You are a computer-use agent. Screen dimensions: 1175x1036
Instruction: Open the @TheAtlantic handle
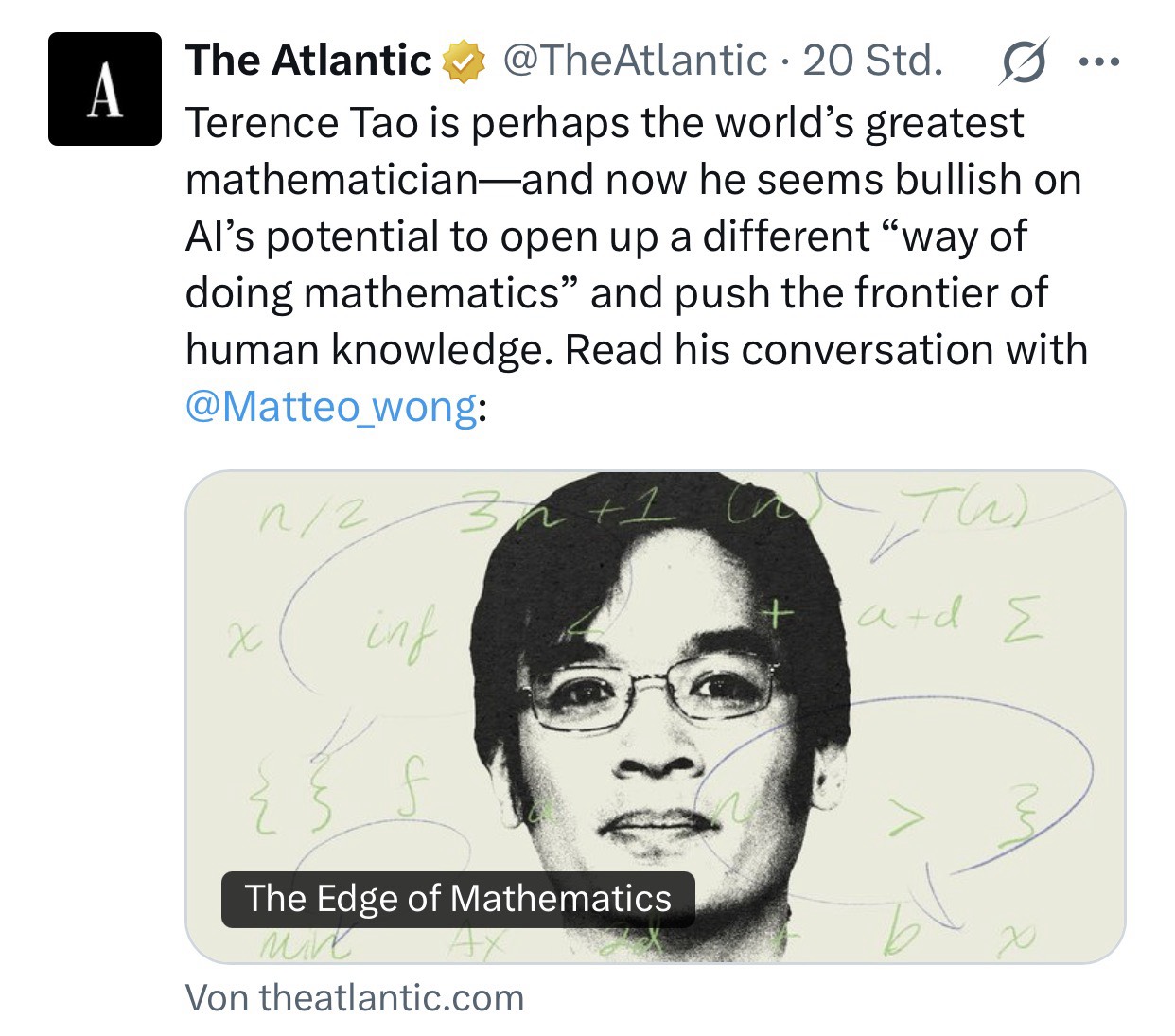(635, 61)
